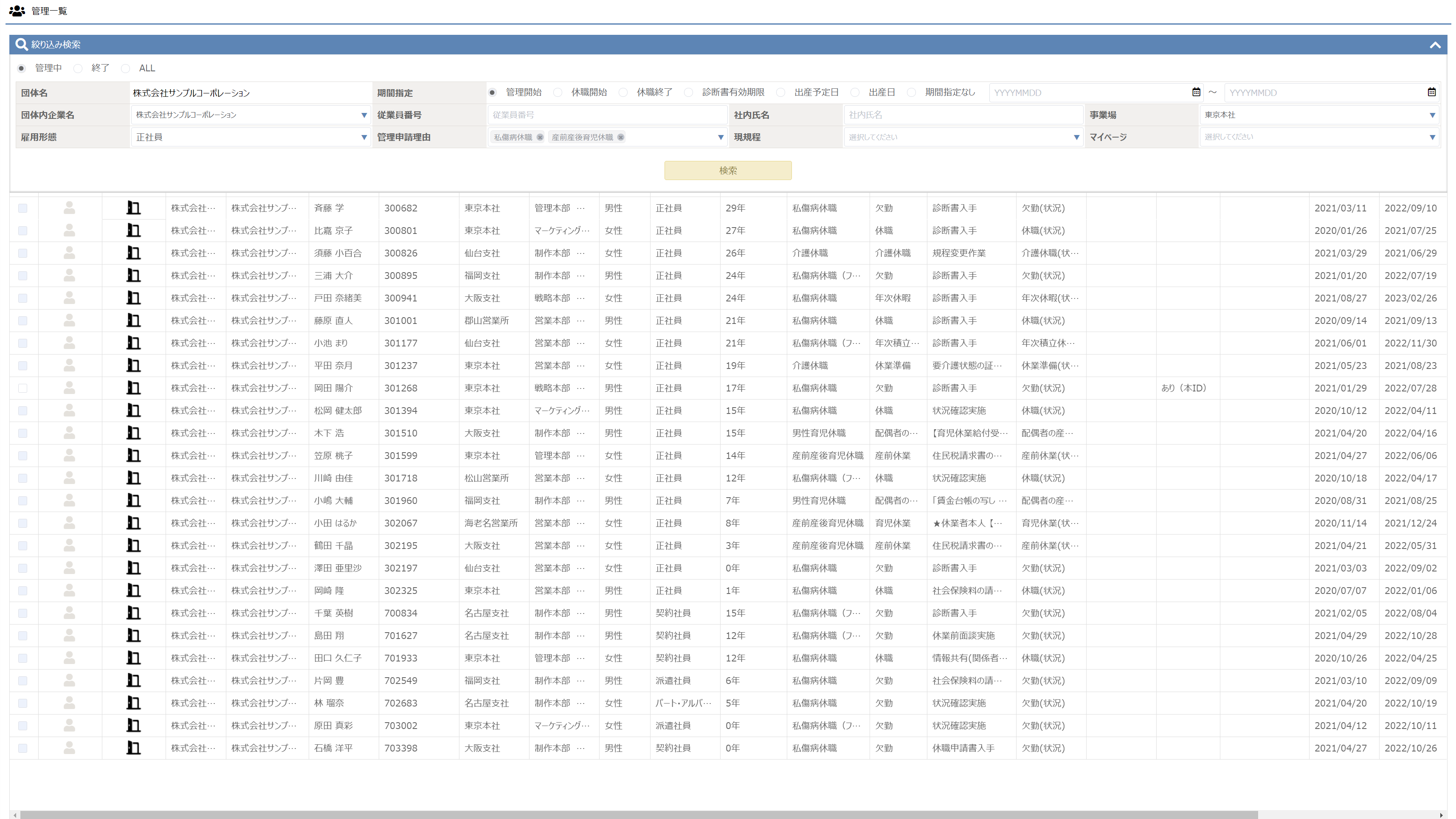The image size is (1456, 819).
Task: Open calendar picker for start date
Action: [x=1196, y=92]
